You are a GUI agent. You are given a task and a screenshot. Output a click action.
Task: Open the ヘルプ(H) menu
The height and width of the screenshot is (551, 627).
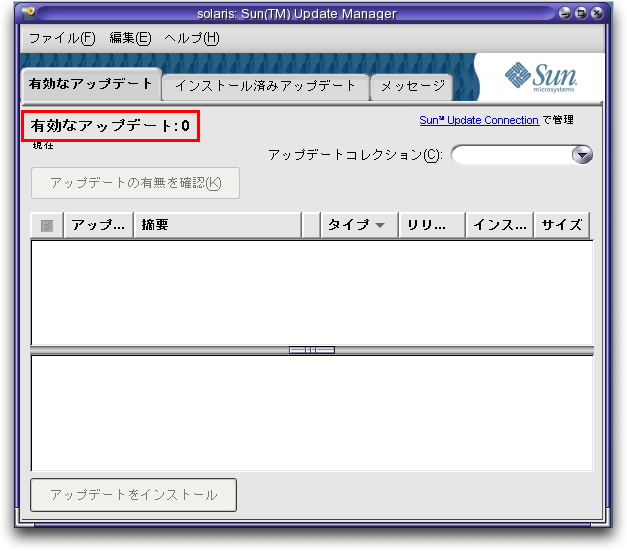[x=192, y=38]
